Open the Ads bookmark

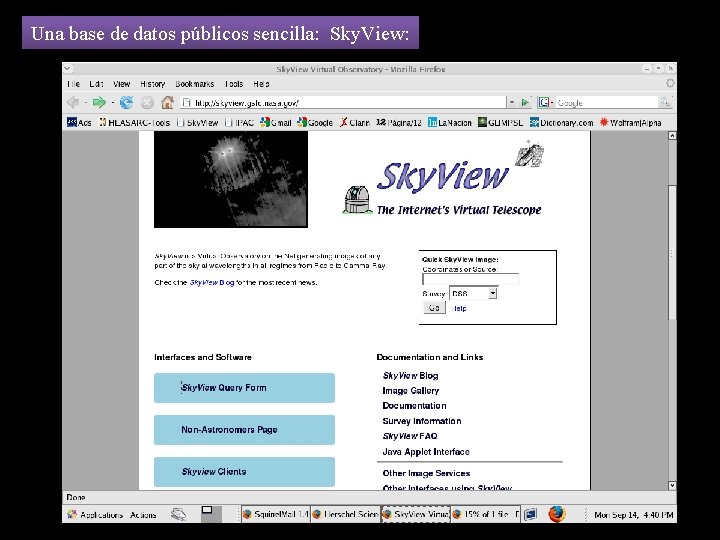pos(79,123)
